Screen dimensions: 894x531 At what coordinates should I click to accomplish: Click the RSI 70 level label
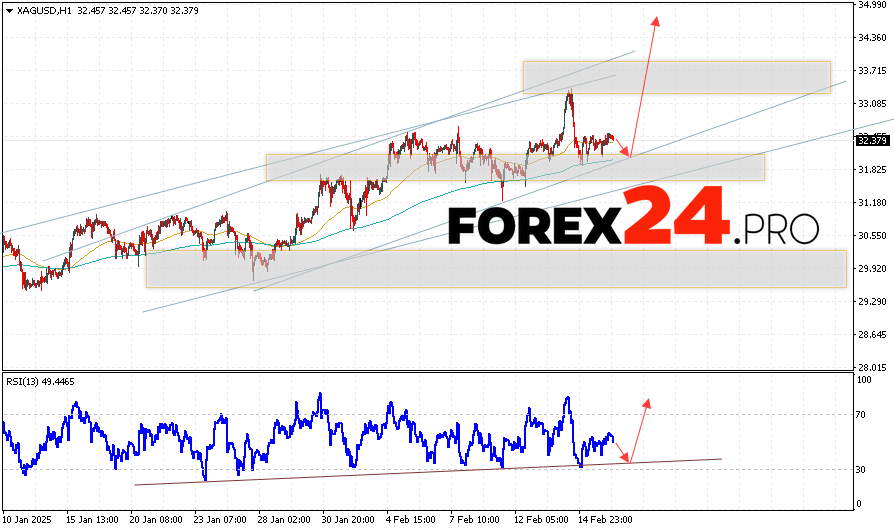pos(862,414)
